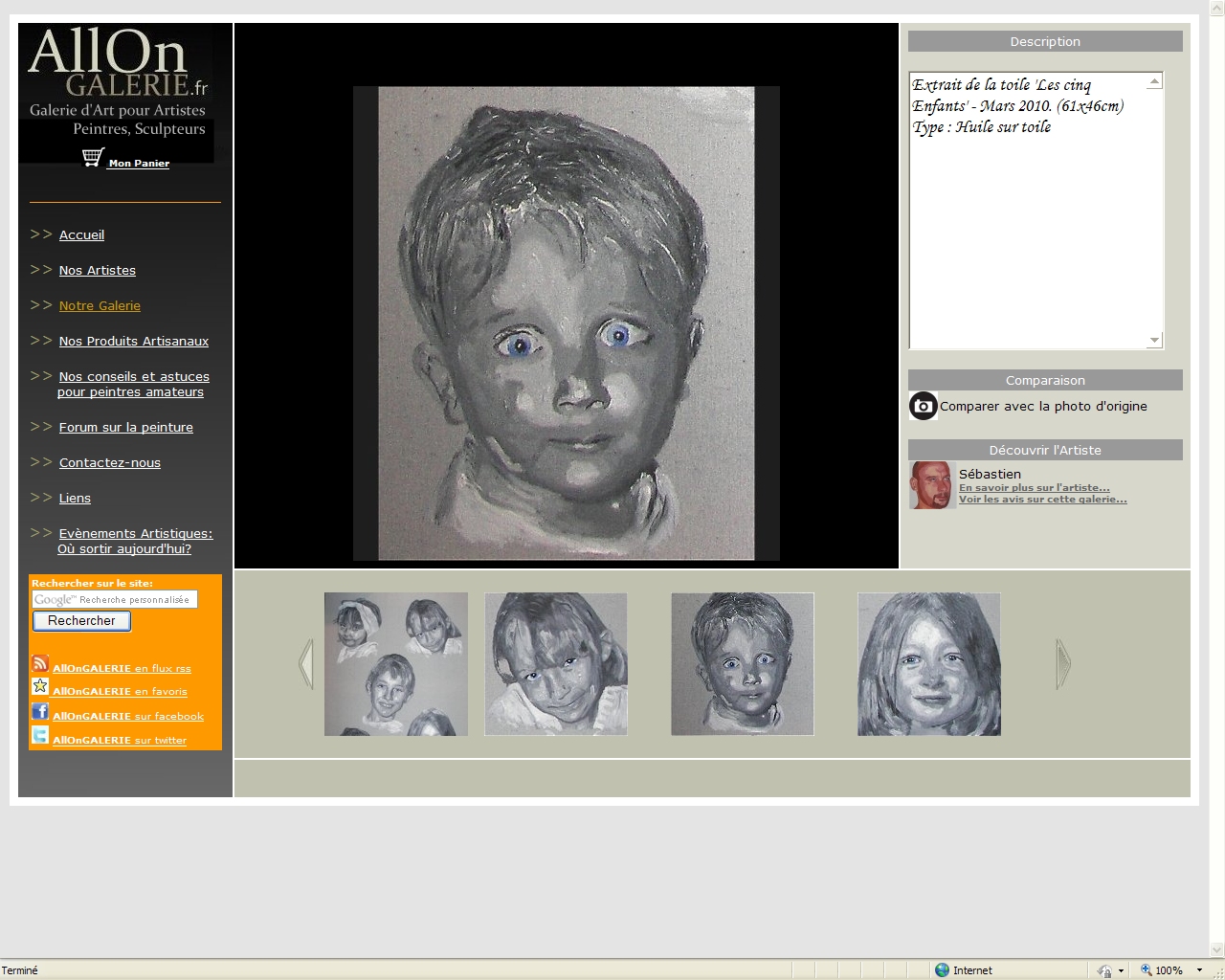The width and height of the screenshot is (1225, 980).
Task: Select the long-haired girl portrait thumbnail
Action: click(928, 664)
